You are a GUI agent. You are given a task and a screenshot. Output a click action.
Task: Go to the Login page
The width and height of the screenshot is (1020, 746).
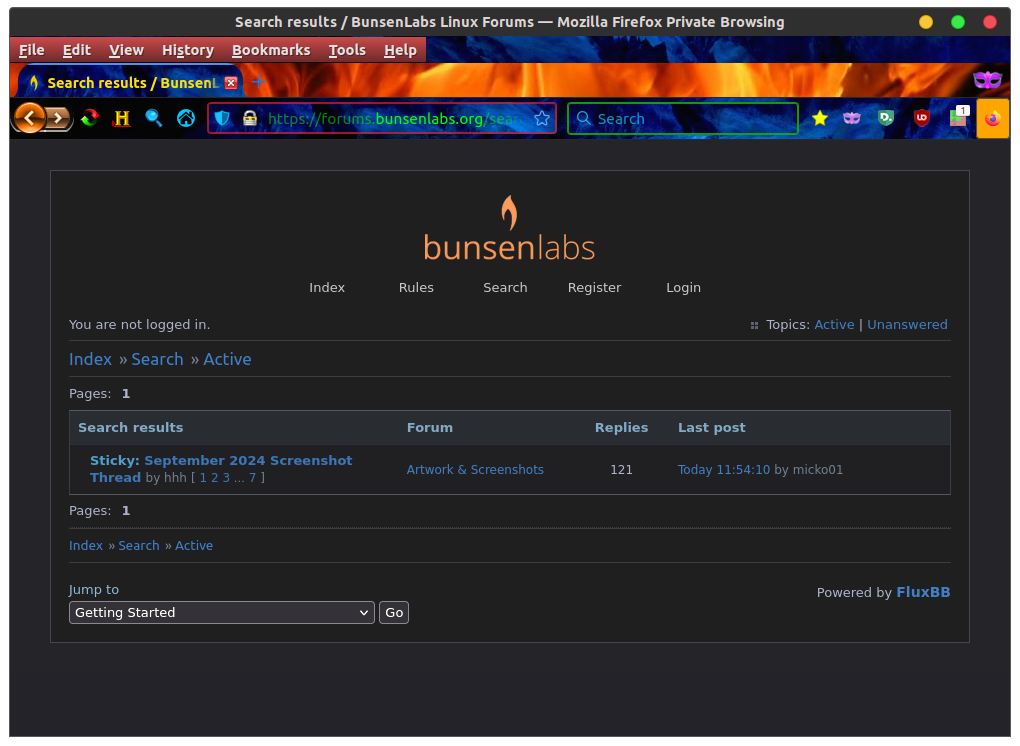(684, 287)
